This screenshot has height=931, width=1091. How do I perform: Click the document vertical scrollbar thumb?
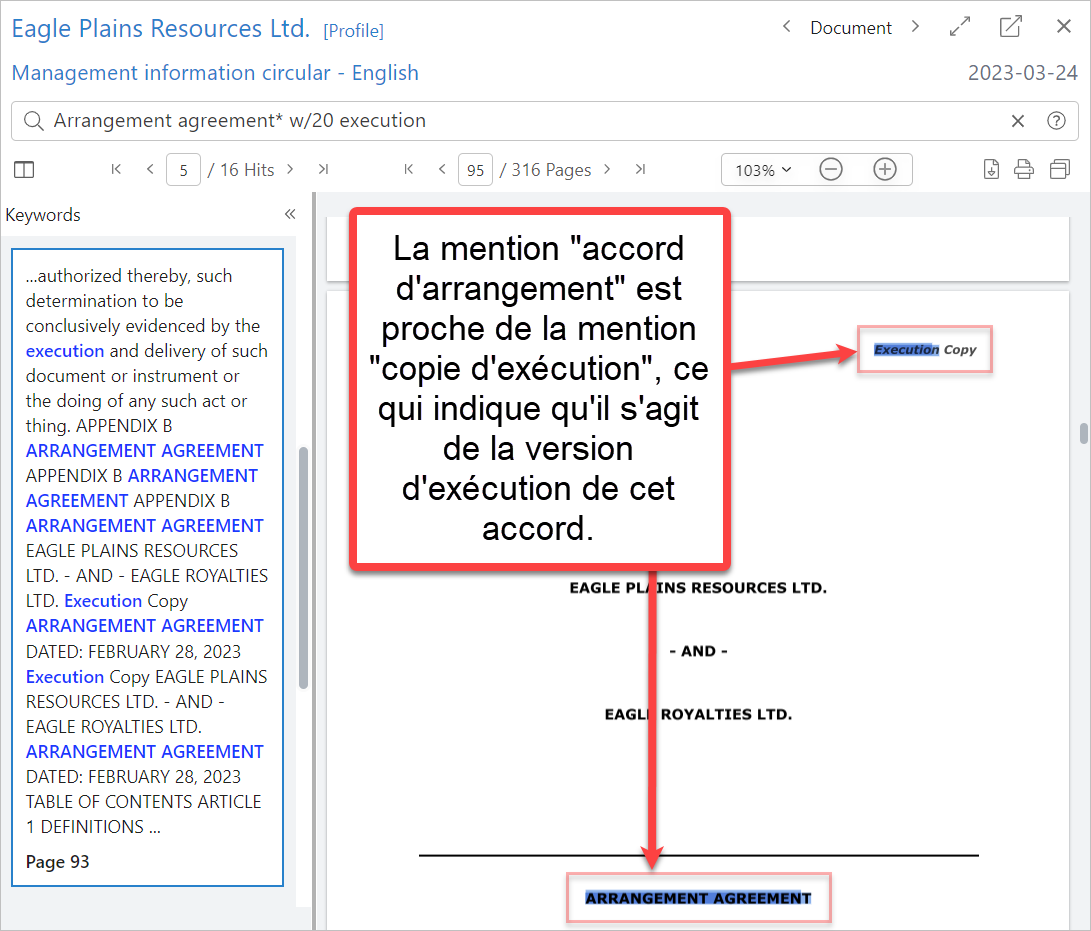1083,432
